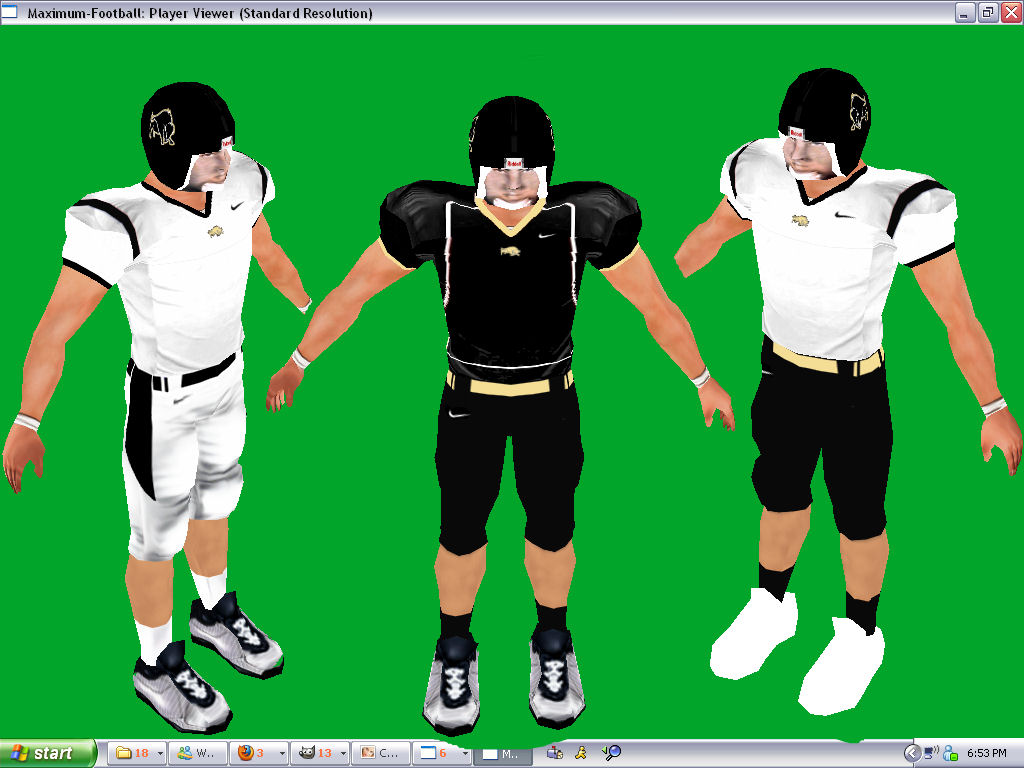Viewport: 1024px width, 768px height.
Task: Open the network sound tray icon
Action: click(931, 753)
